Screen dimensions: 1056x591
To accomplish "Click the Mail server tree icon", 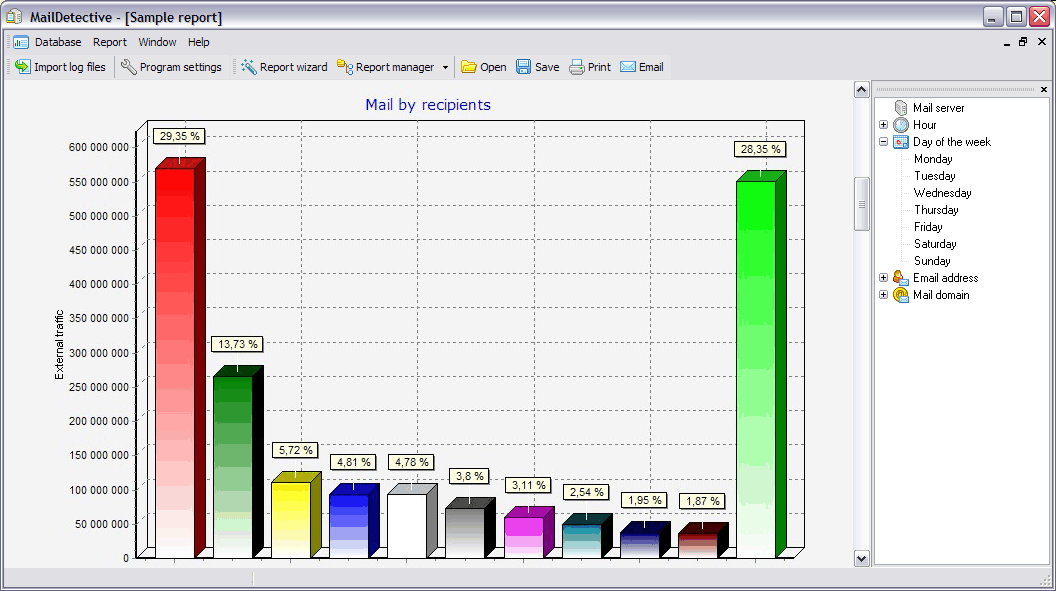I will click(900, 108).
